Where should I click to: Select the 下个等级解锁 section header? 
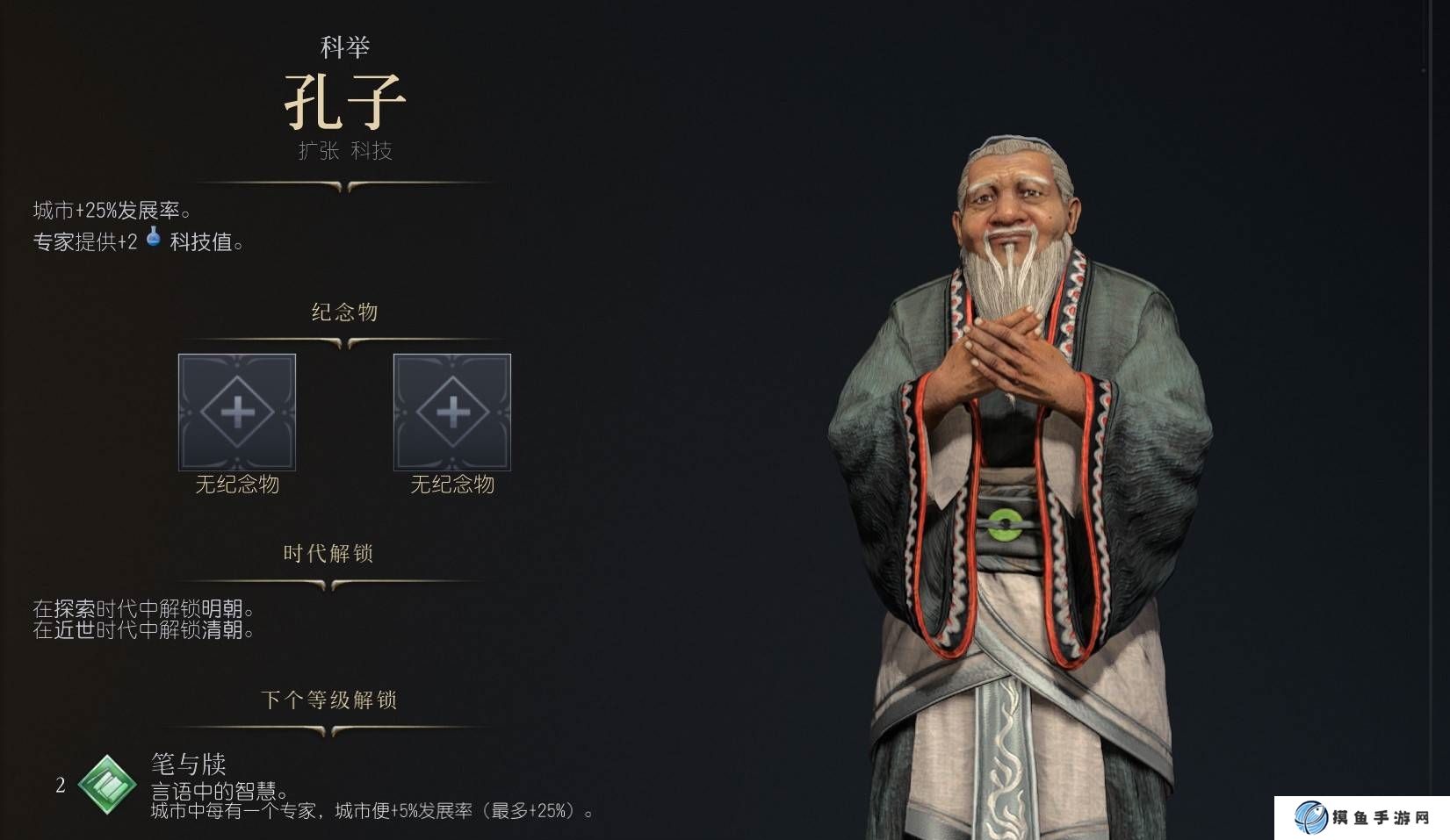(329, 700)
